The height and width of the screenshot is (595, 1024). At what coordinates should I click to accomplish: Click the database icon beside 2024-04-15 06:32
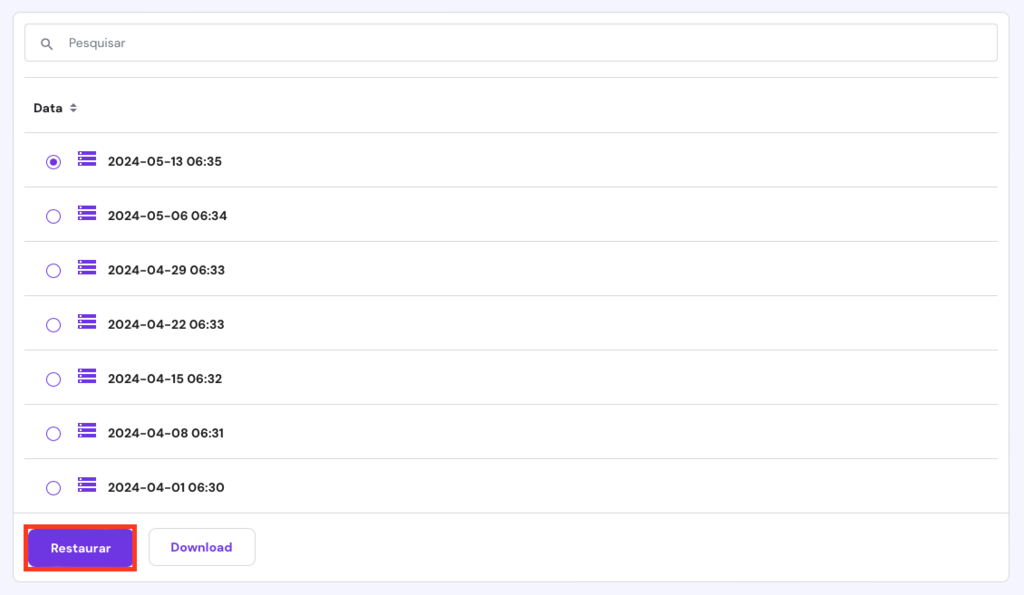[86, 377]
